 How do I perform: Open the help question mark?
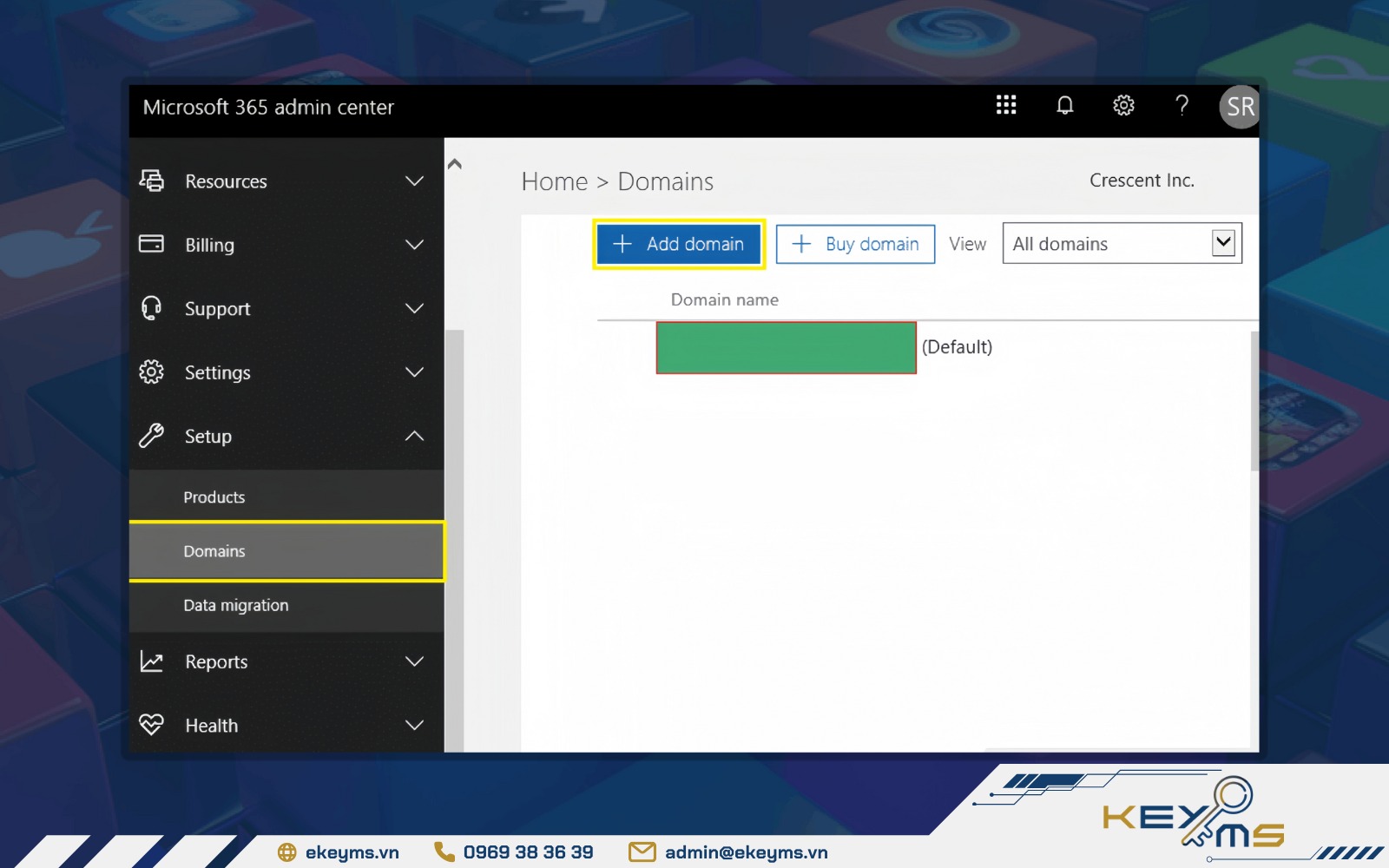[1182, 105]
